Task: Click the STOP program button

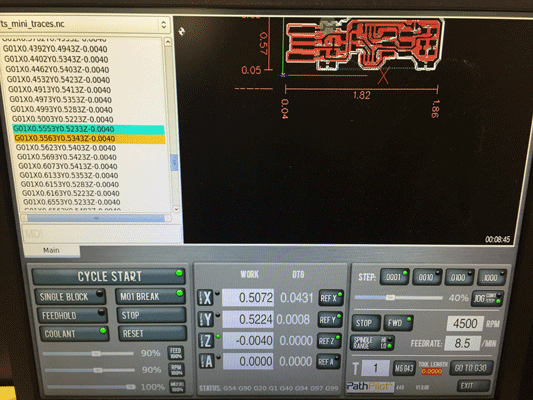Action: (152, 315)
